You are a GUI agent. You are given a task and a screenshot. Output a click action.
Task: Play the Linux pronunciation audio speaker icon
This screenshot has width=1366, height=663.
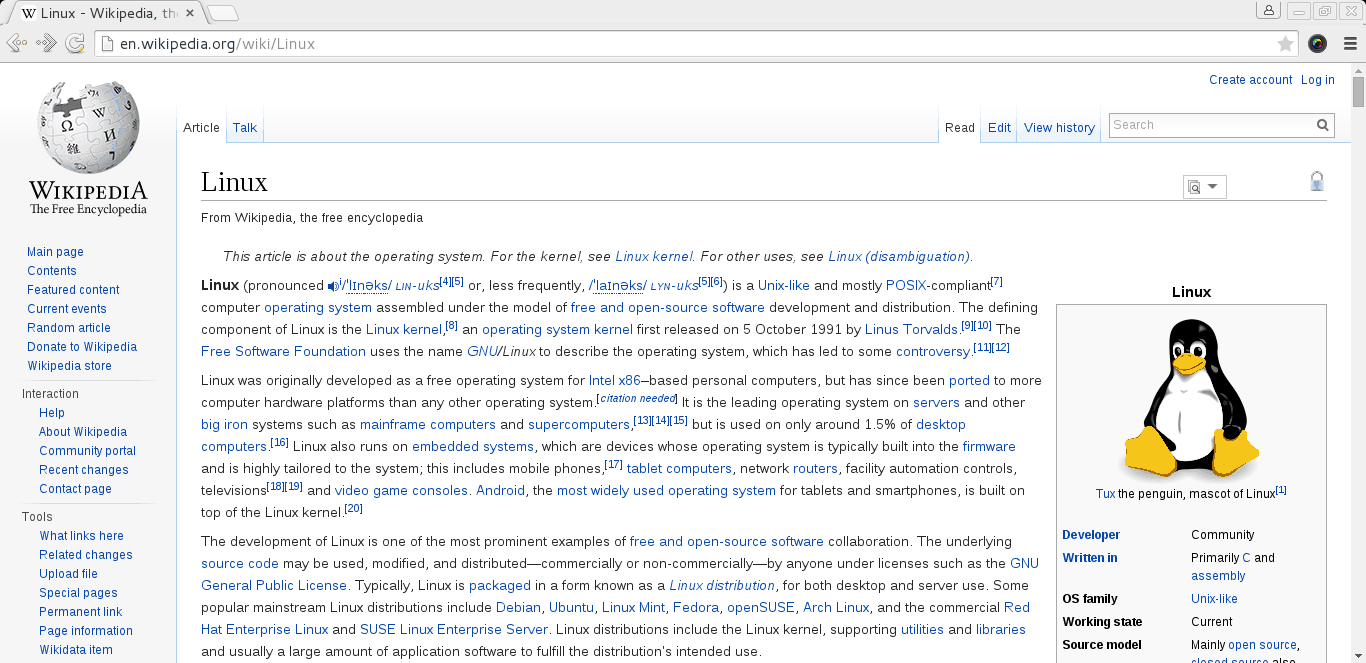click(333, 286)
